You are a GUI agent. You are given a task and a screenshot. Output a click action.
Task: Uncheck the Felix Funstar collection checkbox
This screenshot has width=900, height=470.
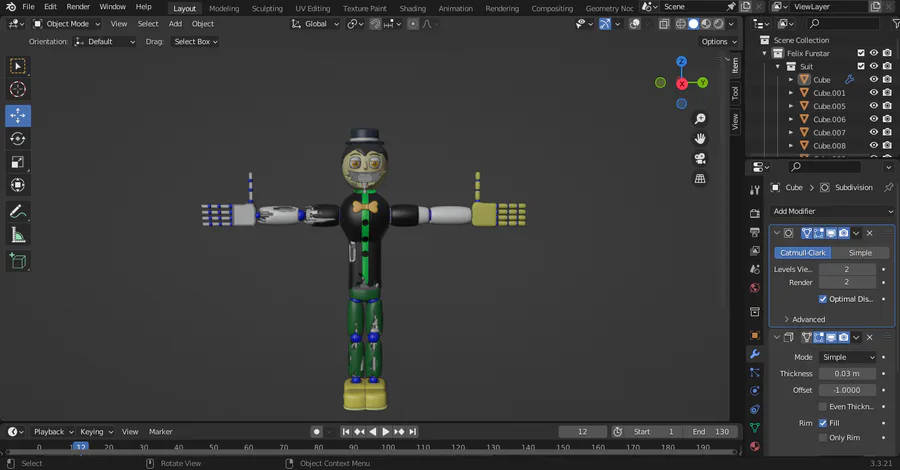tap(861, 53)
